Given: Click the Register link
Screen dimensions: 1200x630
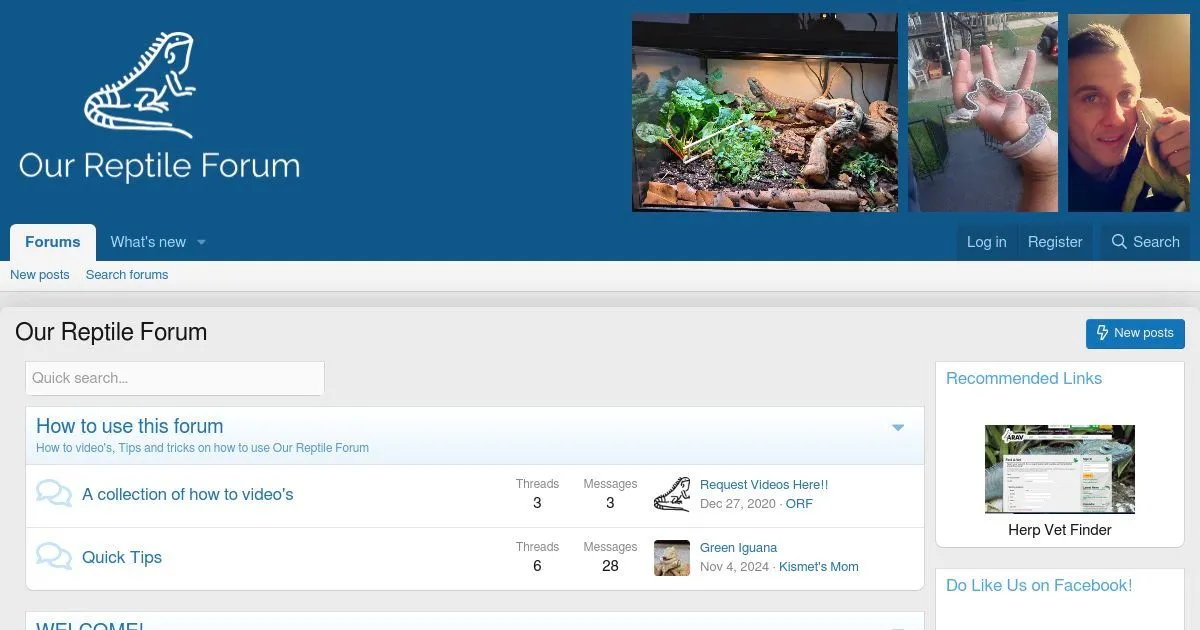Looking at the screenshot, I should (1055, 242).
